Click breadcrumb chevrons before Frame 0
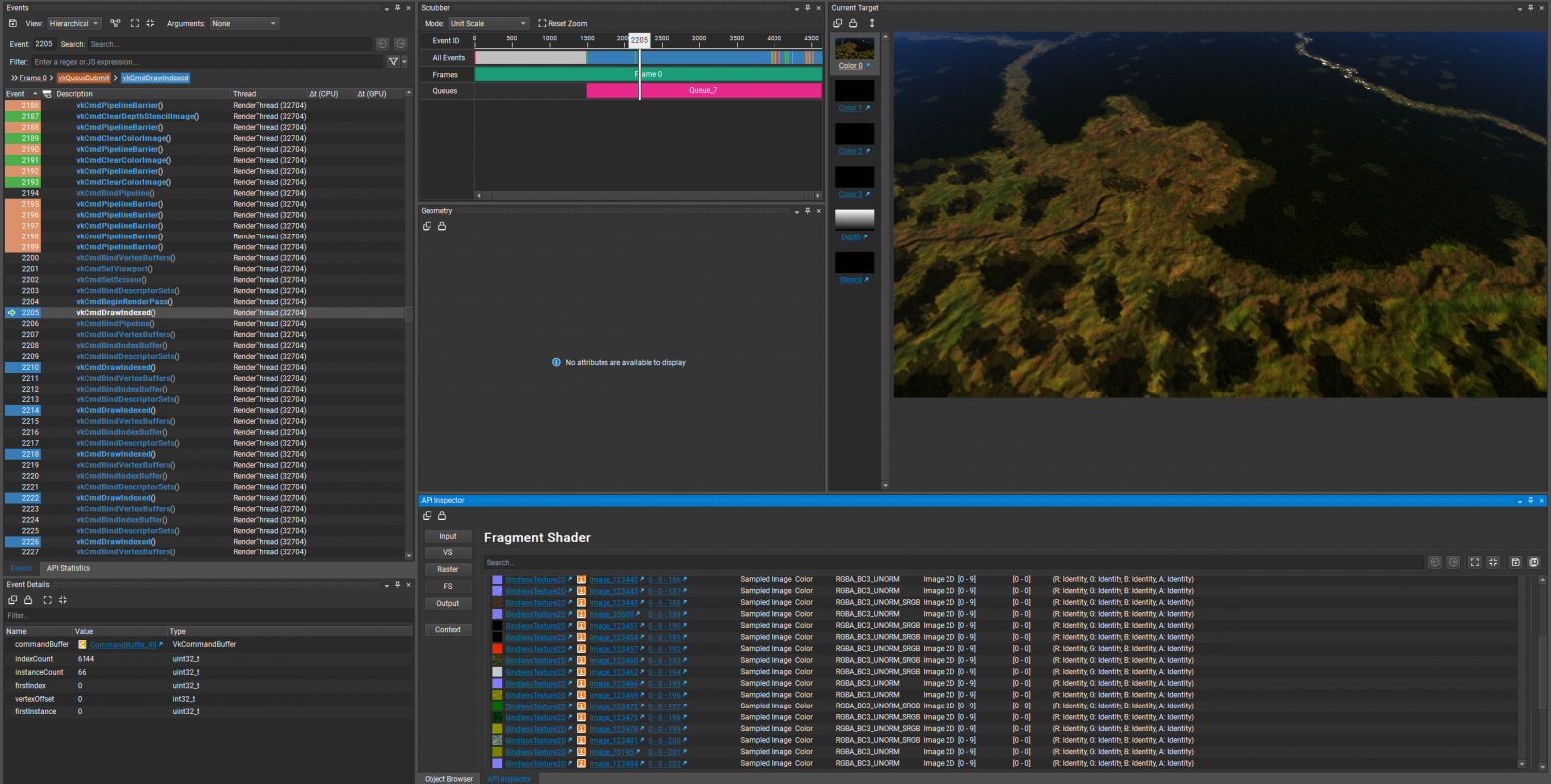The image size is (1551, 784). pyautogui.click(x=14, y=78)
